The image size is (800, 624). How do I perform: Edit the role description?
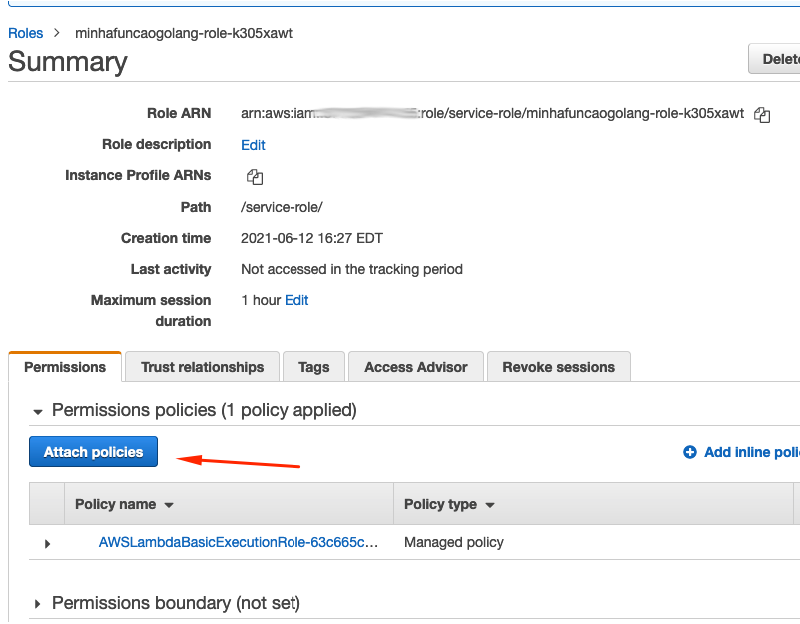point(253,145)
